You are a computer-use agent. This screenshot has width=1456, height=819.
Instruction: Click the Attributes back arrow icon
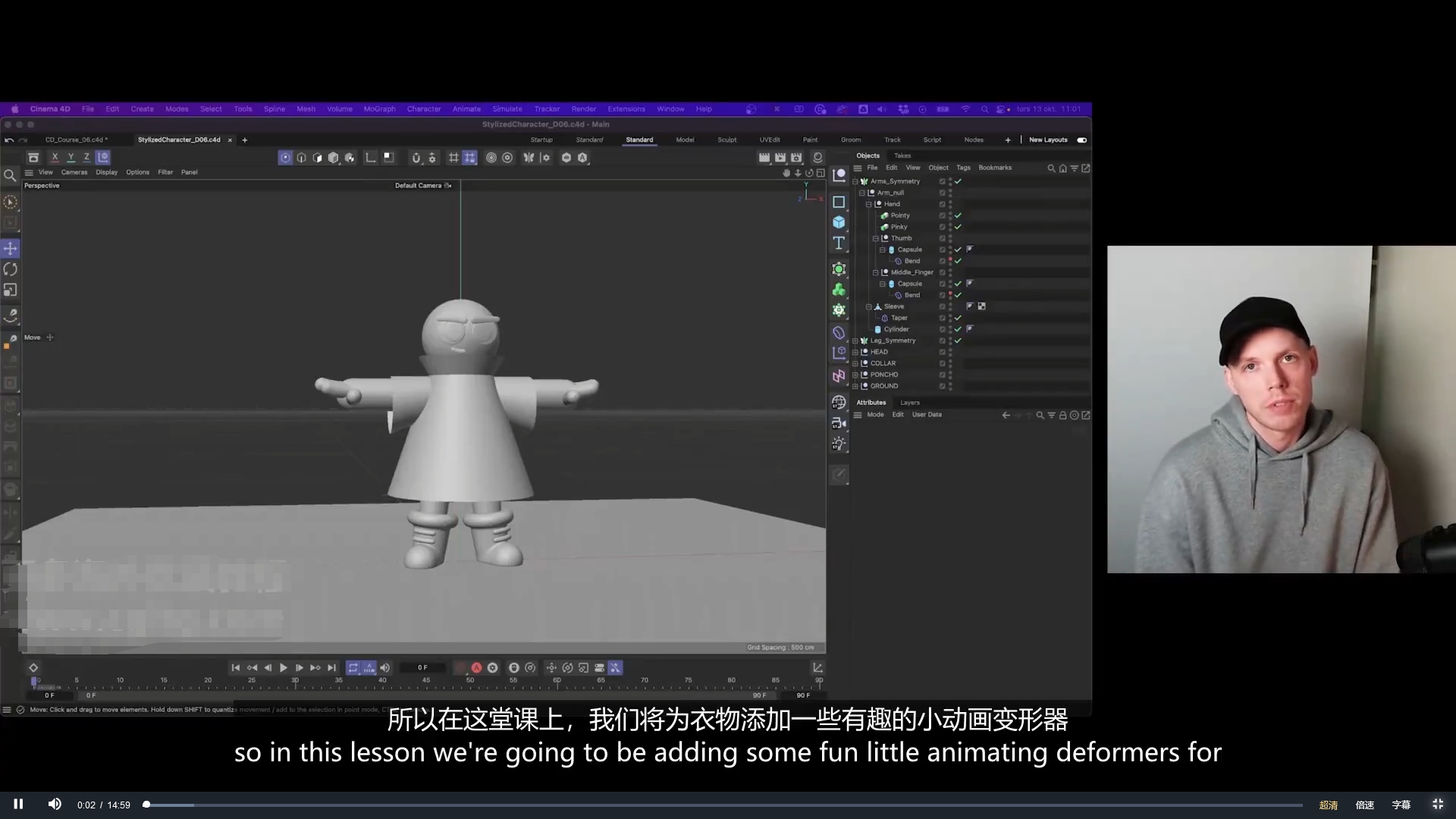pyautogui.click(x=1006, y=416)
